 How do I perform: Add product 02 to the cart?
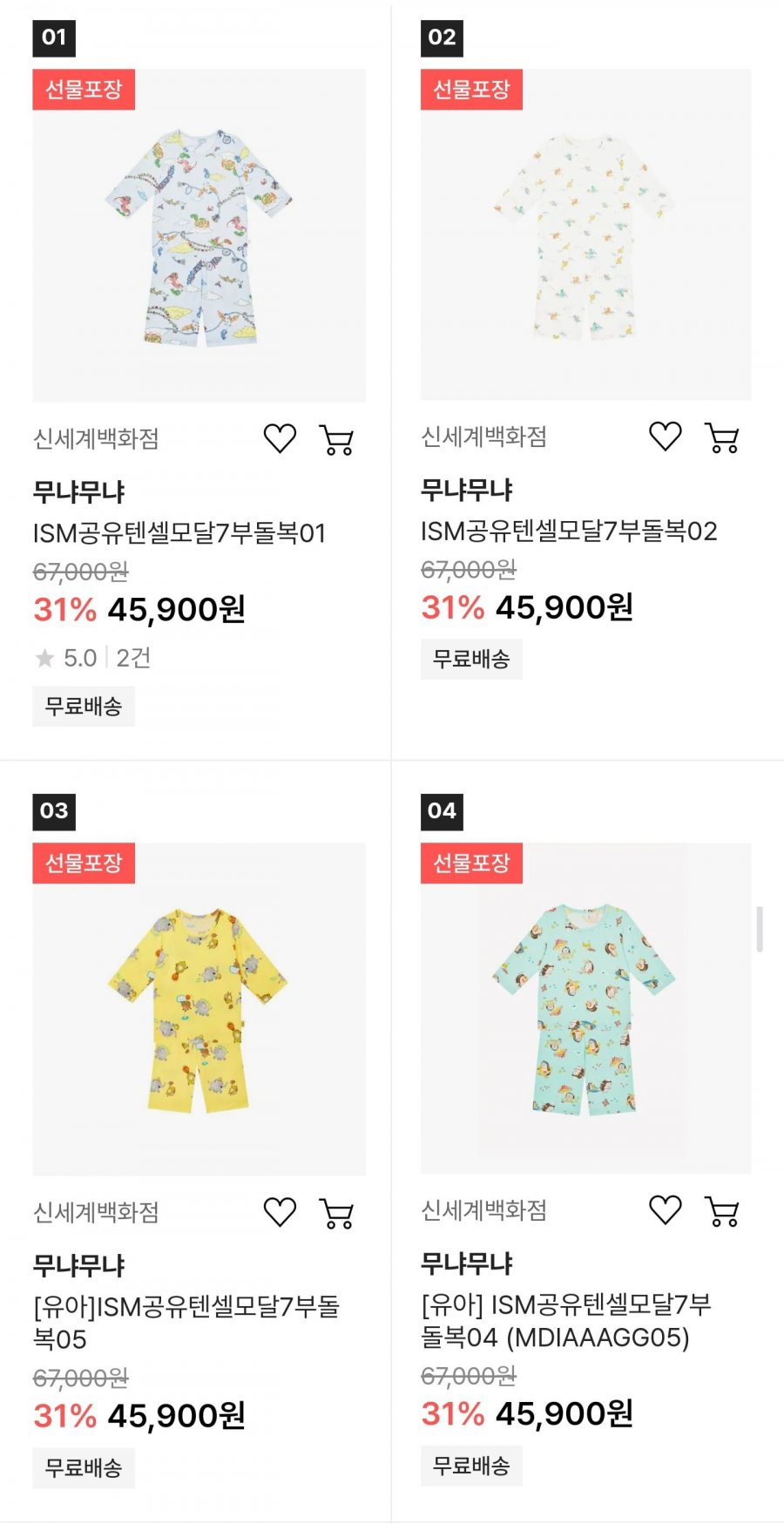[x=722, y=437]
